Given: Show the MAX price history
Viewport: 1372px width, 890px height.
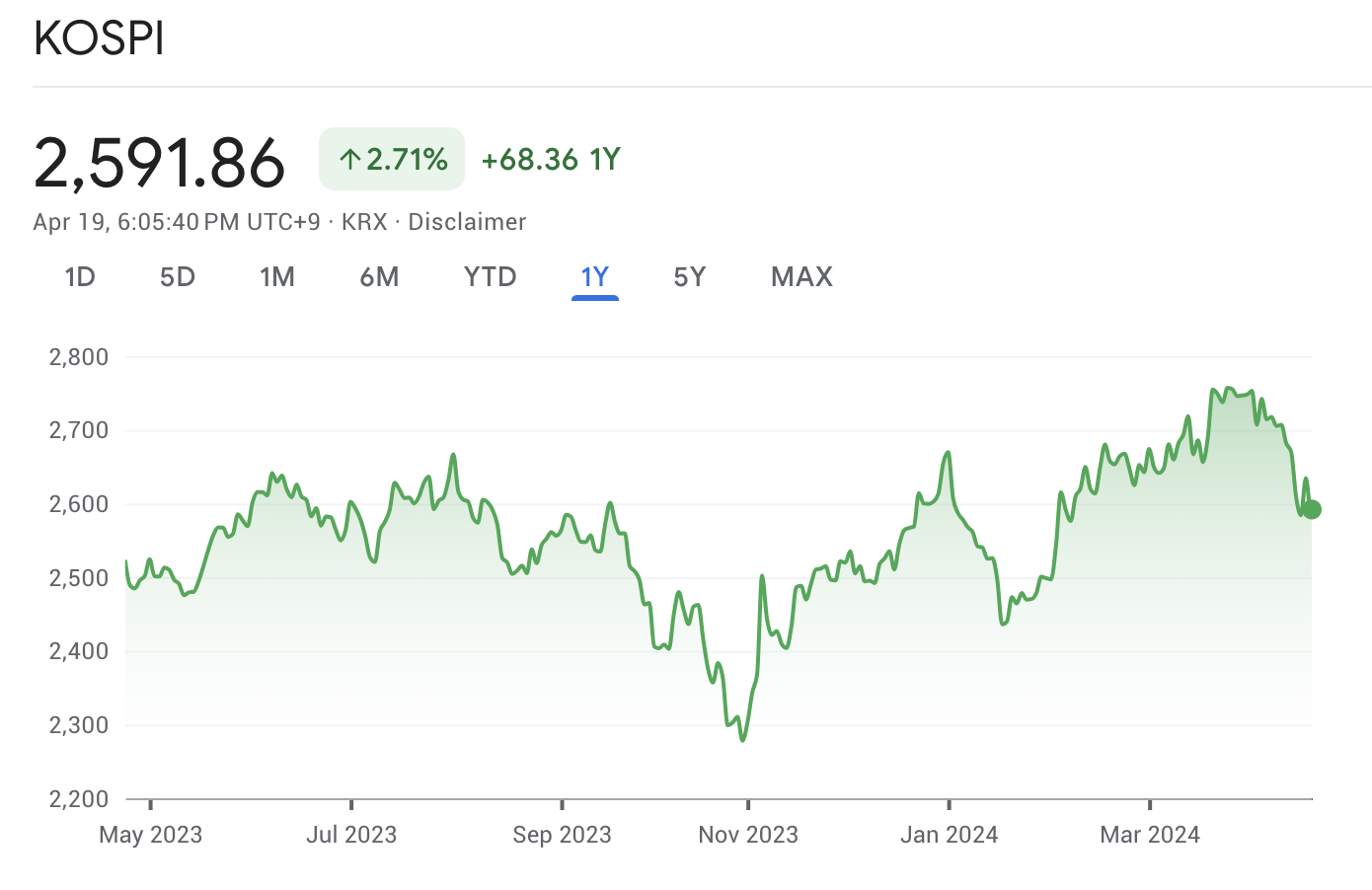Looking at the screenshot, I should pyautogui.click(x=801, y=277).
